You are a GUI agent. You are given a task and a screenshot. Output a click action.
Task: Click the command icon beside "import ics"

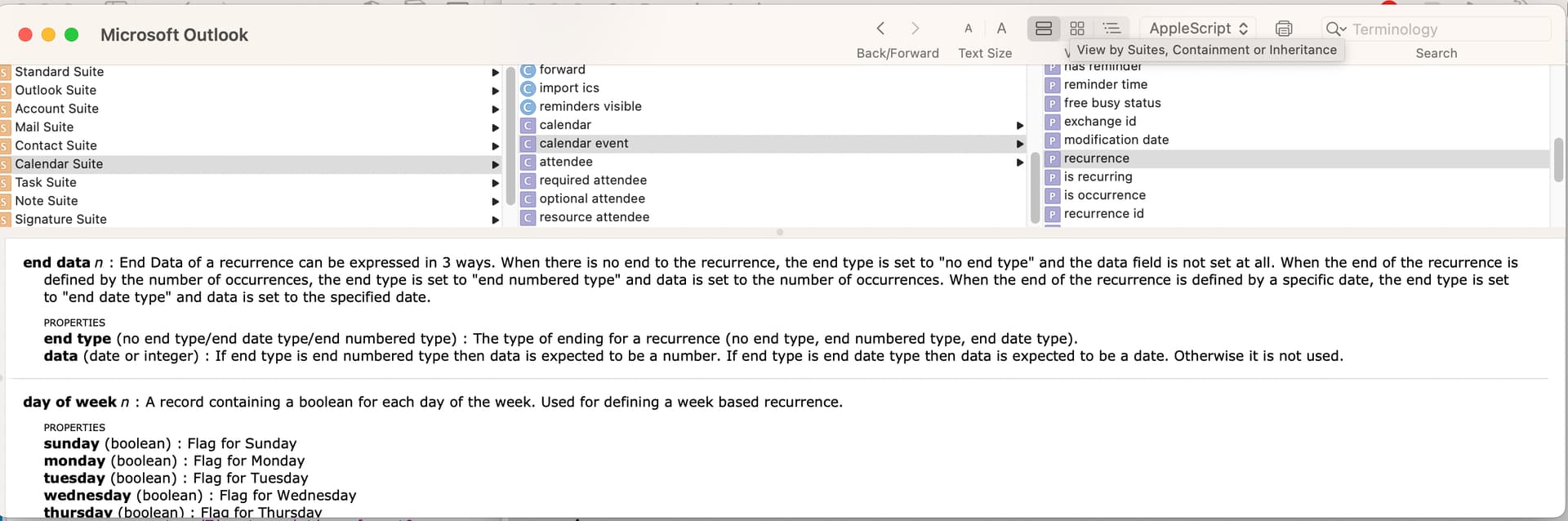tap(528, 88)
